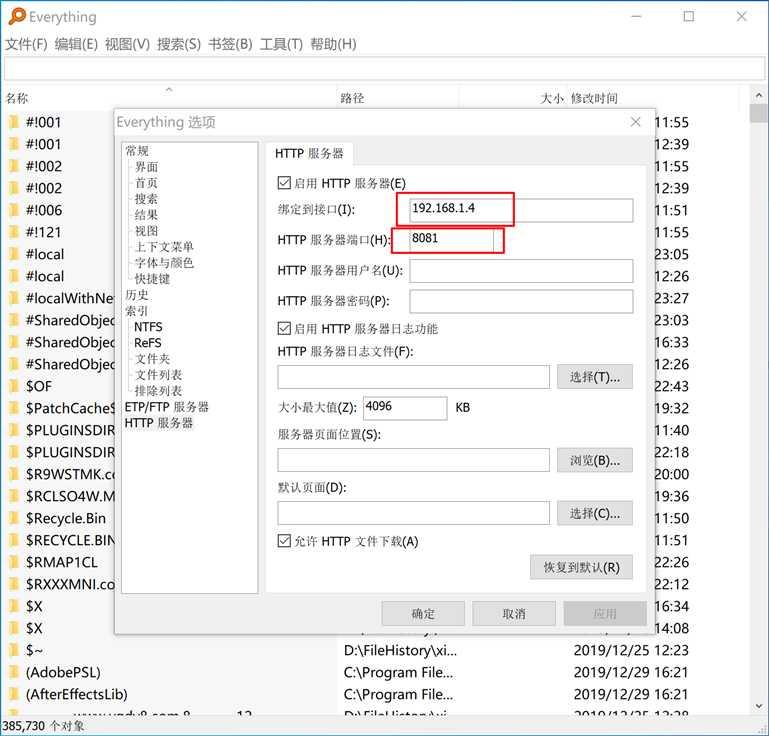Select 历史 in options tree

click(137, 295)
